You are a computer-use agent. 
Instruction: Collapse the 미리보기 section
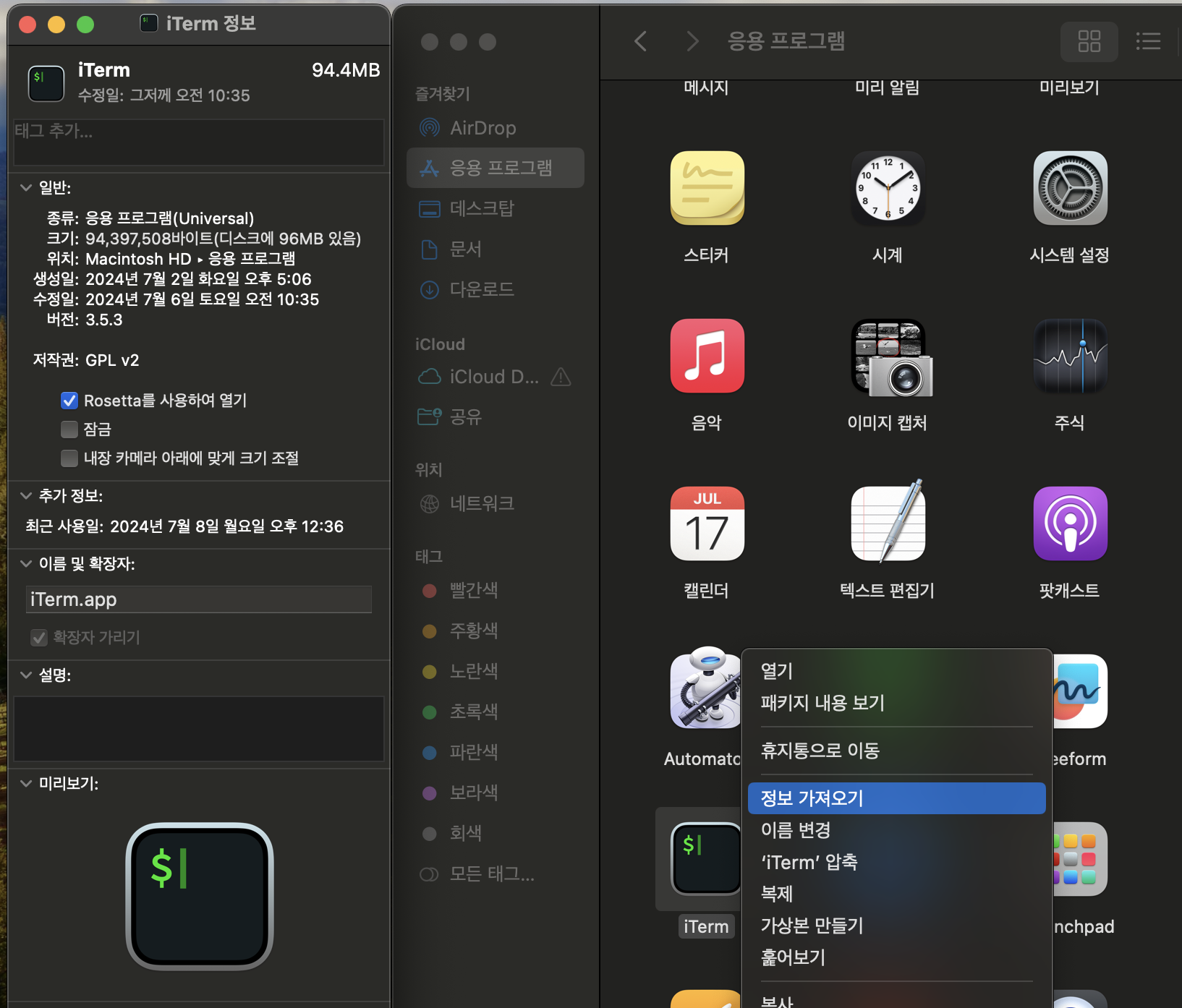[26, 784]
